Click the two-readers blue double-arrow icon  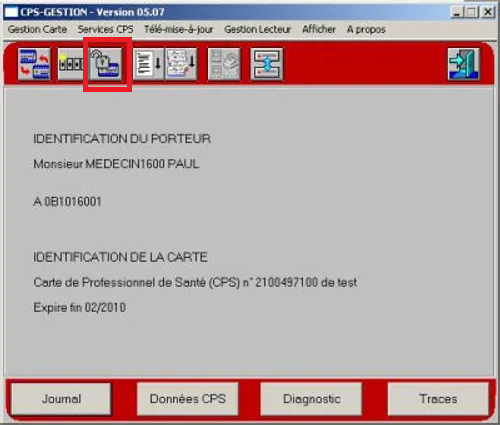(267, 64)
